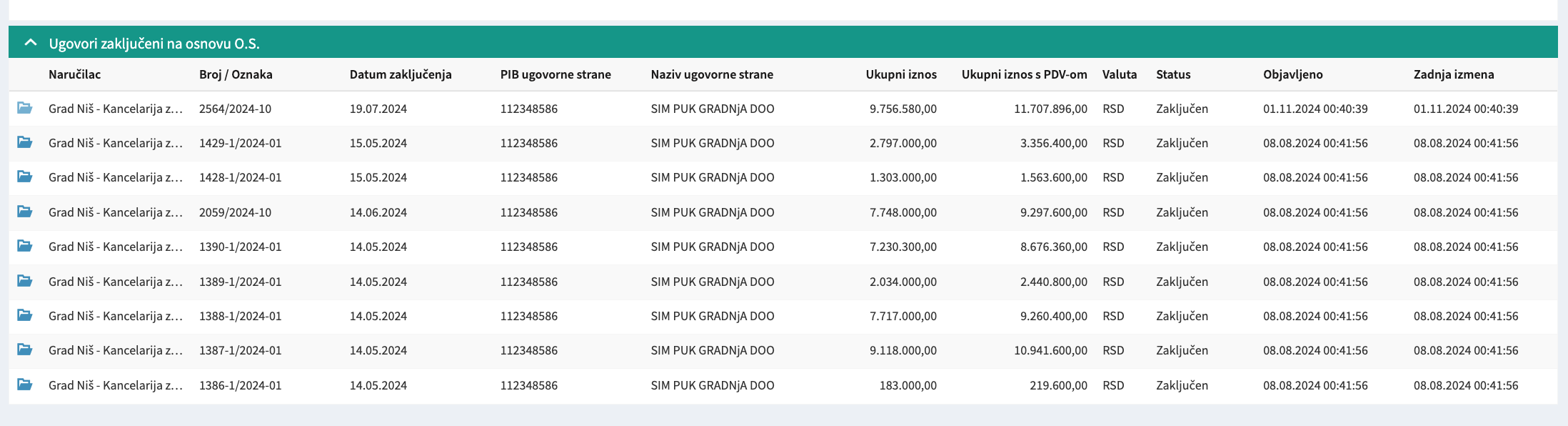Image resolution: width=1568 pixels, height=426 pixels.
Task: Click VAT total 1.563.600,00
Action: tap(1054, 177)
